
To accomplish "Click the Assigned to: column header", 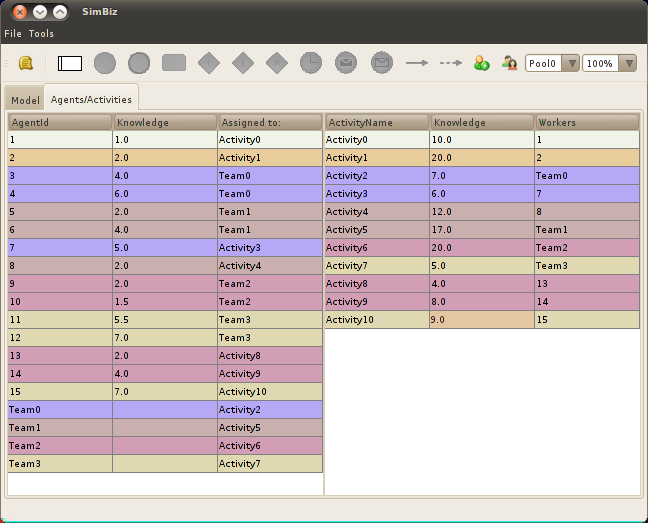I will pyautogui.click(x=270, y=122).
